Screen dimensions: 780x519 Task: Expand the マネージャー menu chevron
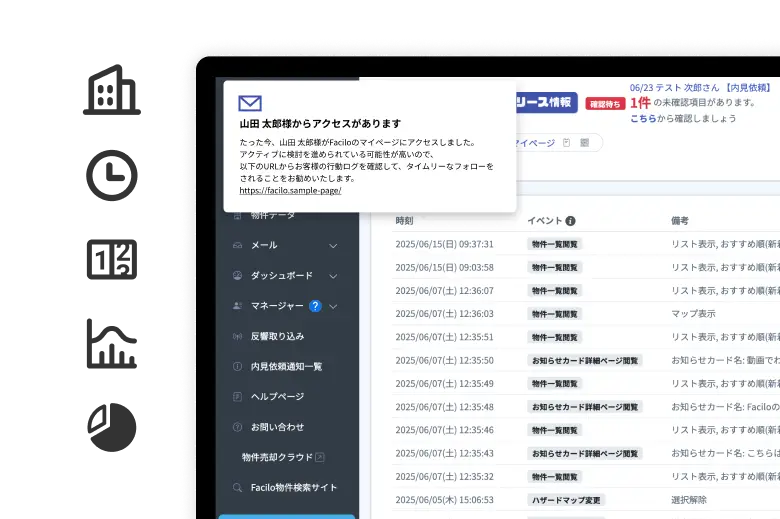pyautogui.click(x=333, y=306)
